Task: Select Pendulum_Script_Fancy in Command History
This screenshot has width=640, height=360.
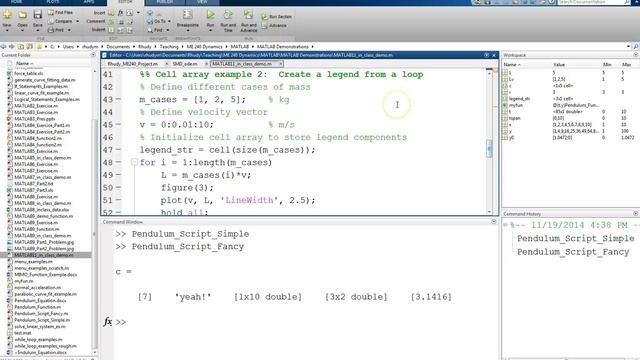Action: click(573, 252)
